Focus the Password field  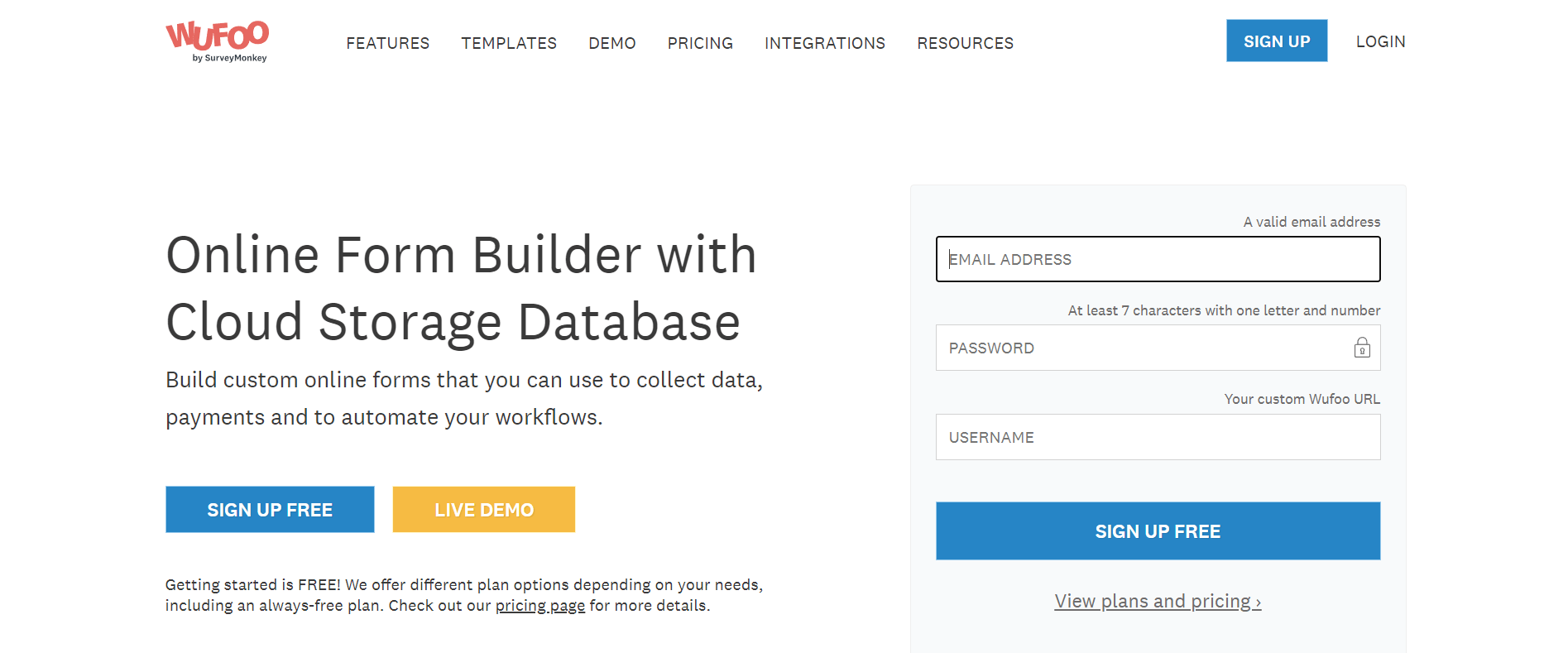pos(1158,348)
